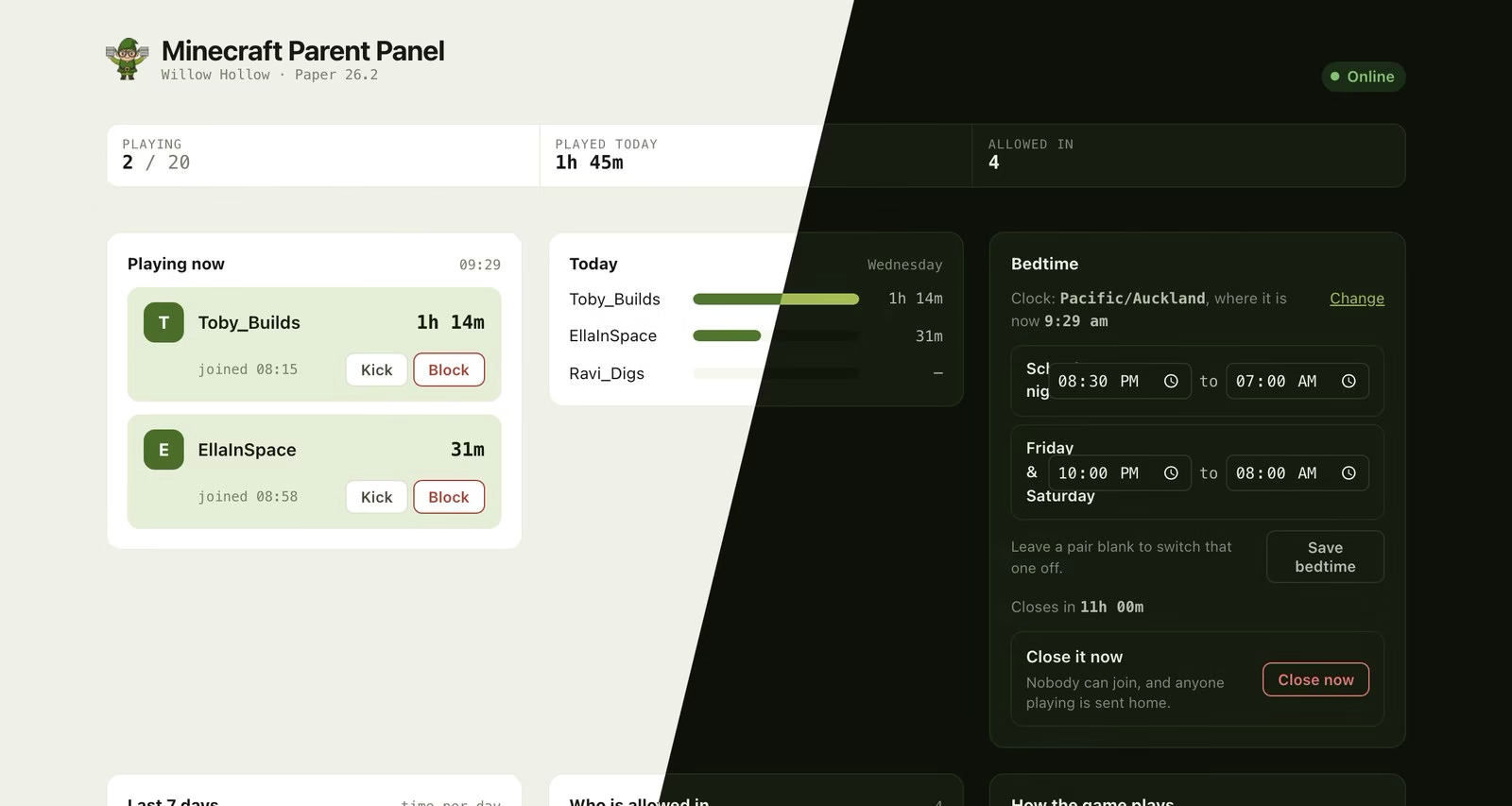Click the 'Wednesday' day label
The height and width of the screenshot is (806, 1512).
pyautogui.click(x=905, y=265)
